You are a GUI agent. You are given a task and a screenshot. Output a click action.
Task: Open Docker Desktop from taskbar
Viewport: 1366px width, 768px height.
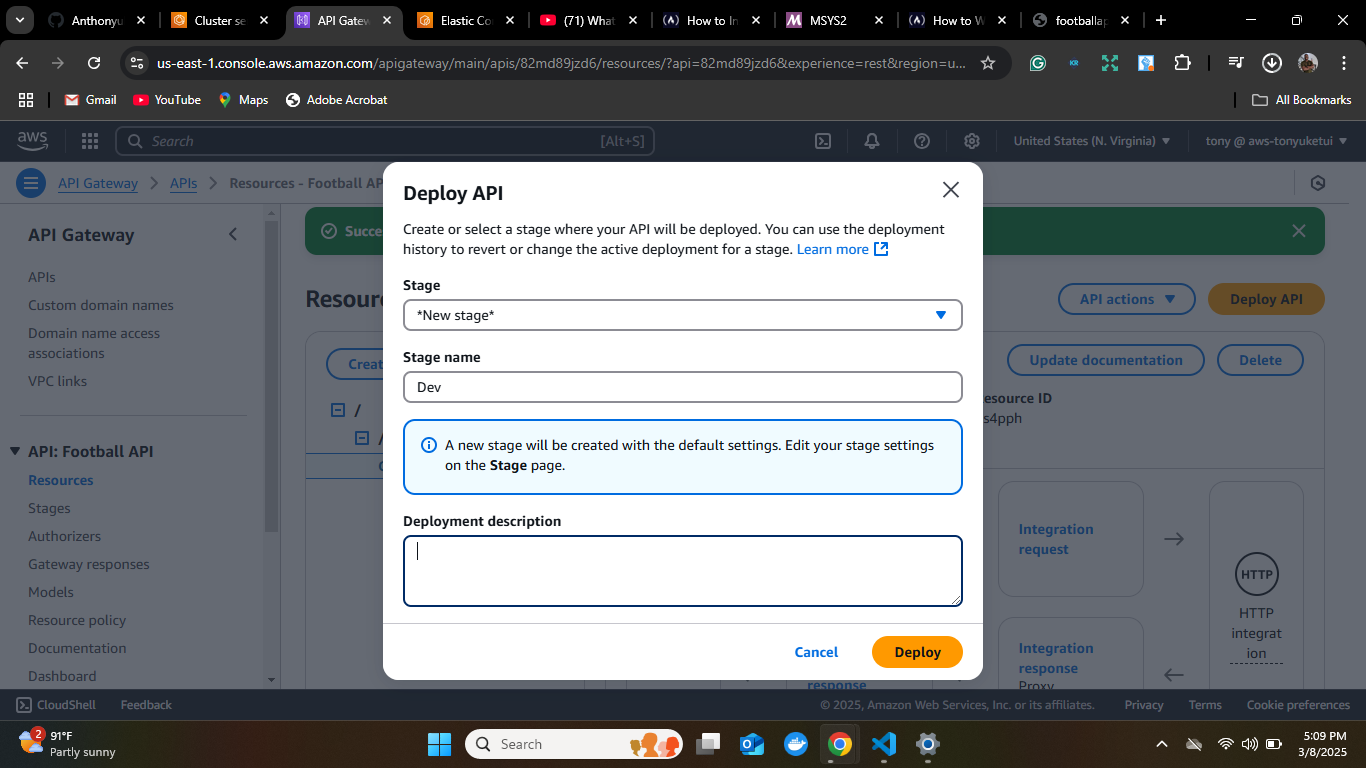[796, 744]
